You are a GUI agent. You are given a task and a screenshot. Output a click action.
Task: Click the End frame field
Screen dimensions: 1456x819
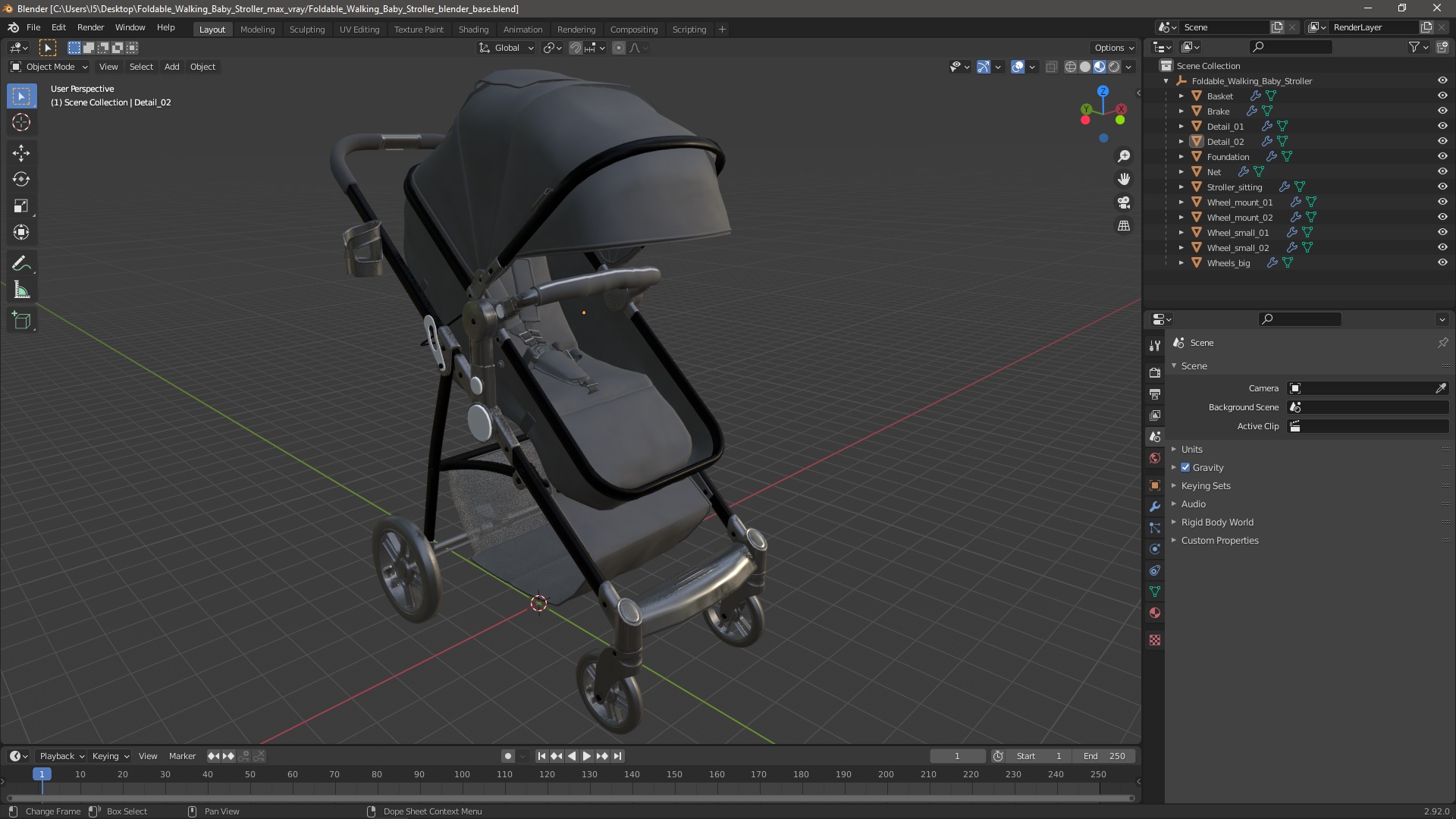1103,756
